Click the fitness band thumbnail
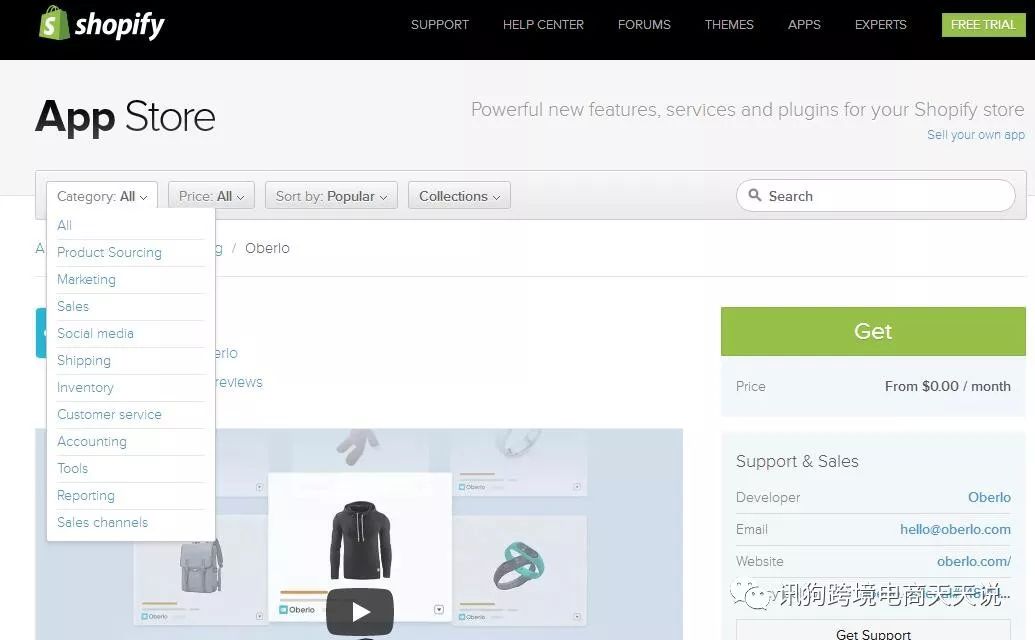1035x640 pixels. coord(519,565)
